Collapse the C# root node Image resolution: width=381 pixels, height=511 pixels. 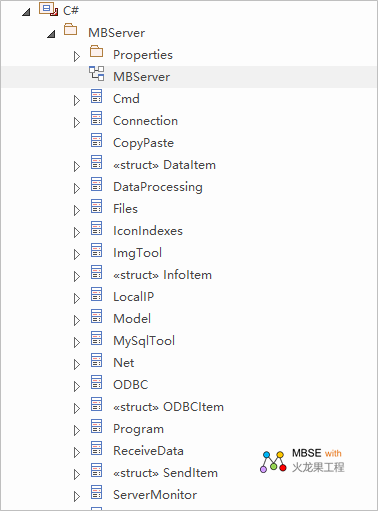tap(26, 12)
